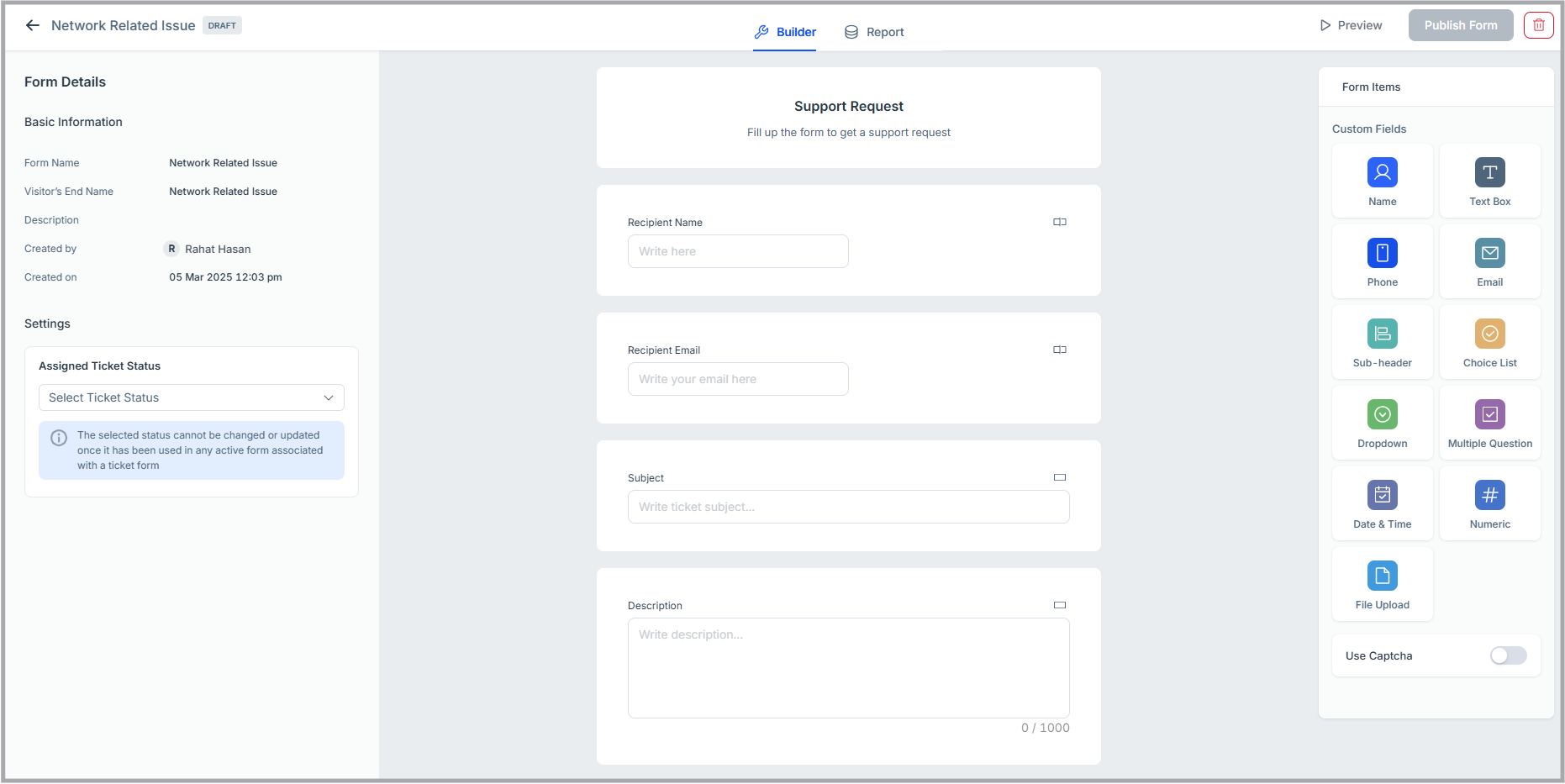Click the Preview button

coord(1350,25)
